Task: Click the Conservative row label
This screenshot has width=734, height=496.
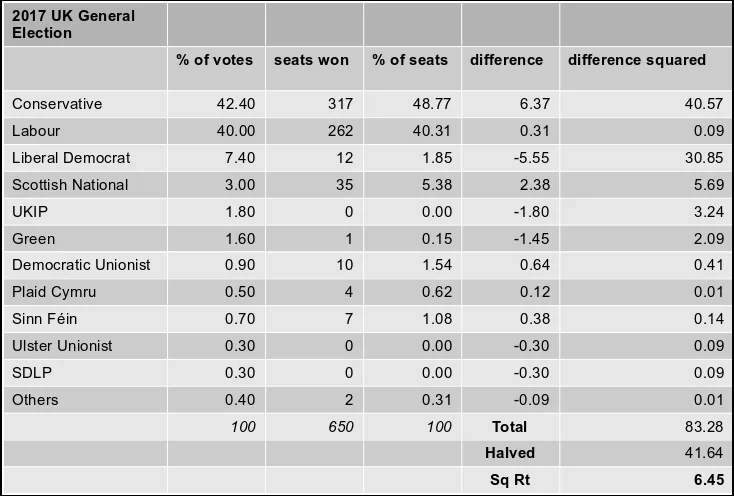Action: click(57, 103)
